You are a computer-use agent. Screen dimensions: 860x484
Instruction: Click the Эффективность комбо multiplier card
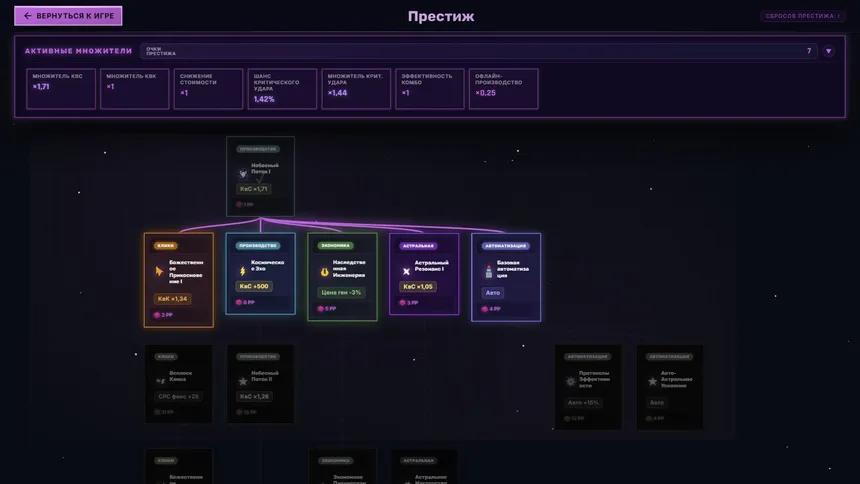pyautogui.click(x=429, y=89)
